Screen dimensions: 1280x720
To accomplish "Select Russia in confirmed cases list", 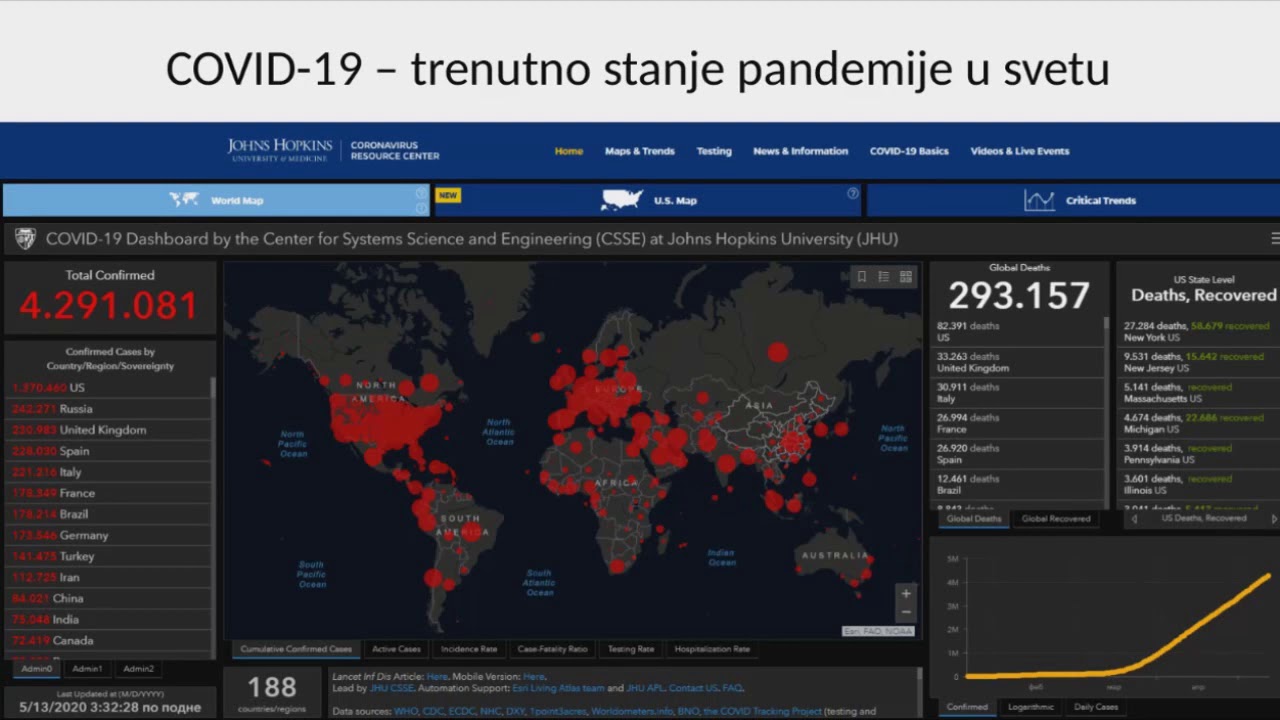I will click(108, 409).
